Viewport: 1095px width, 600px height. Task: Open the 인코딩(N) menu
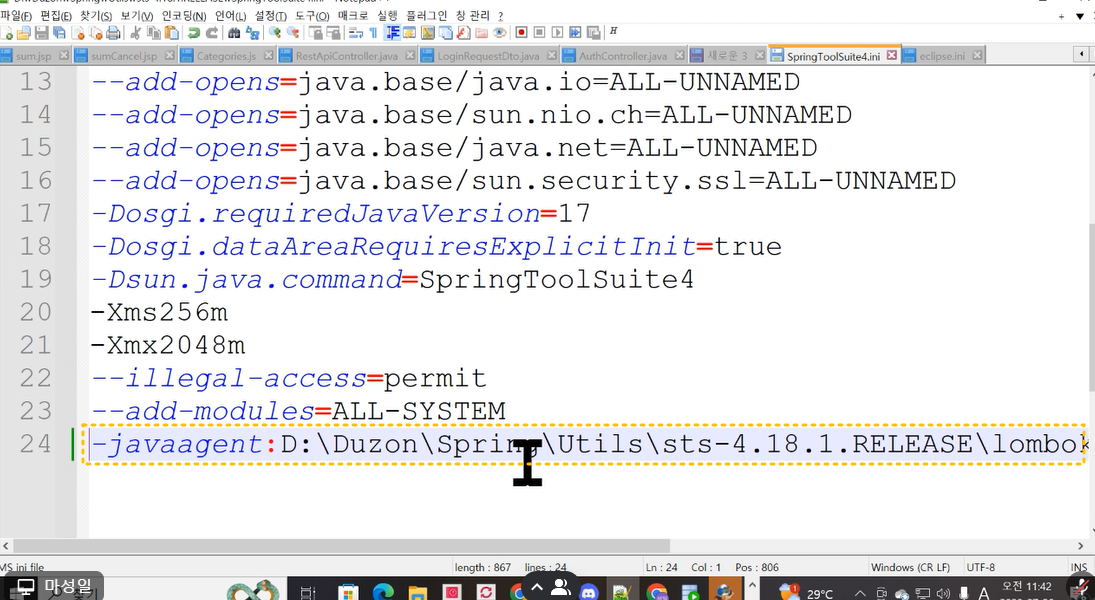tap(184, 15)
